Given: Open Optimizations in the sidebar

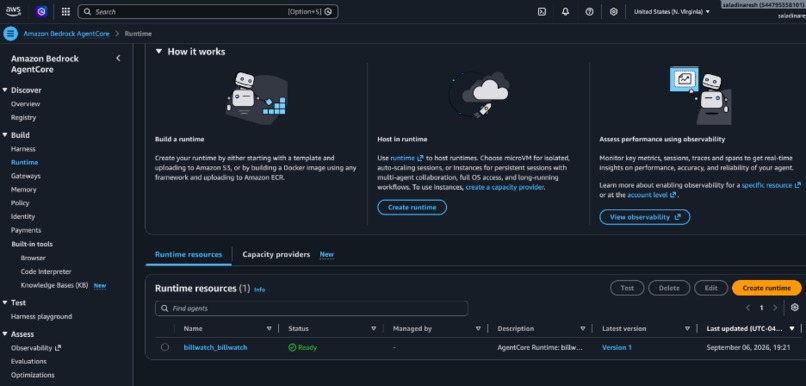Looking at the screenshot, I should (x=32, y=375).
